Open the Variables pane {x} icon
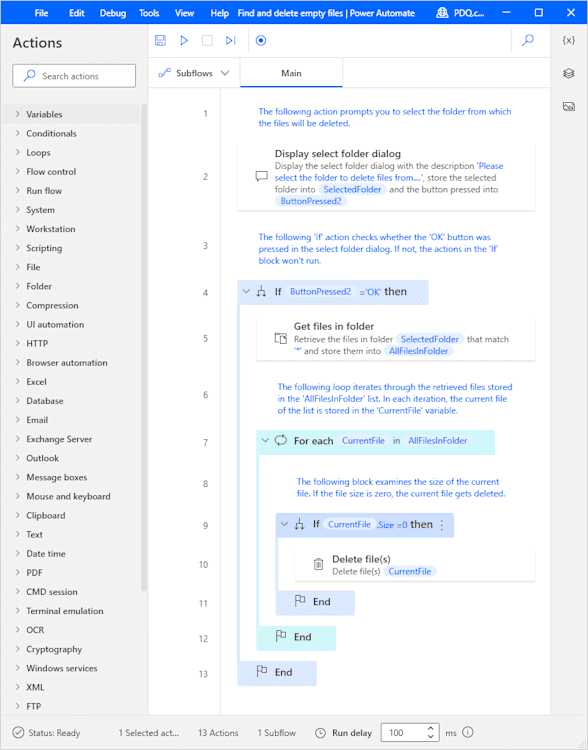This screenshot has height=750, width=588. 568,41
